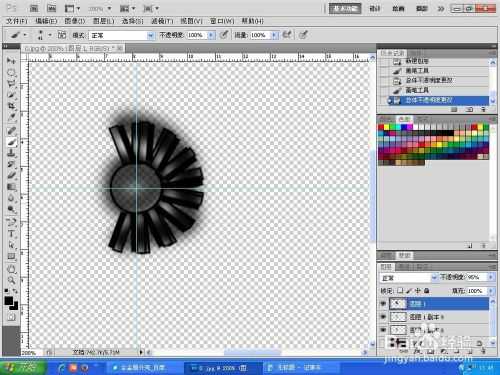Open the 填充 fill arrow in Layers panel
This screenshot has height=375, width=500.
(491, 291)
